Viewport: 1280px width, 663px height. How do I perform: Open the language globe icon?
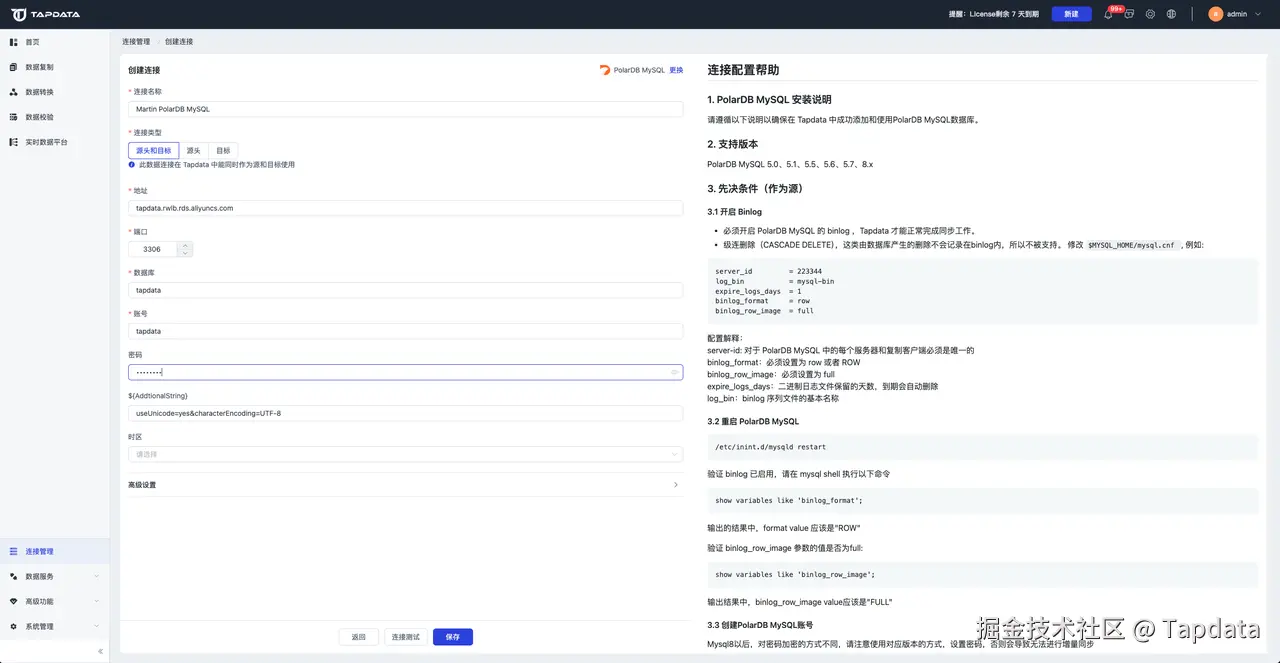tap(1171, 14)
